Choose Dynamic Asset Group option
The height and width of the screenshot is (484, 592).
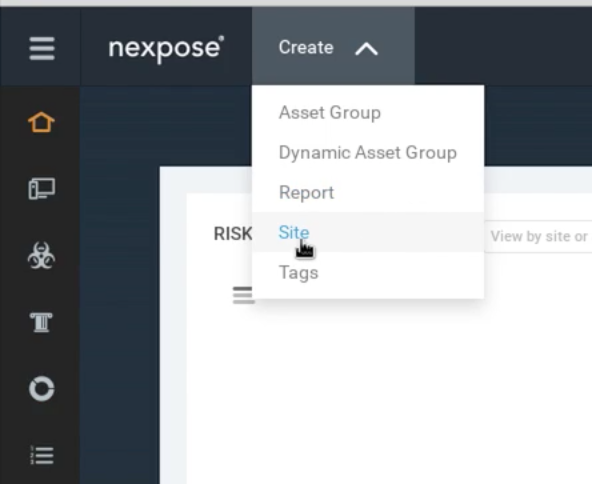(368, 153)
